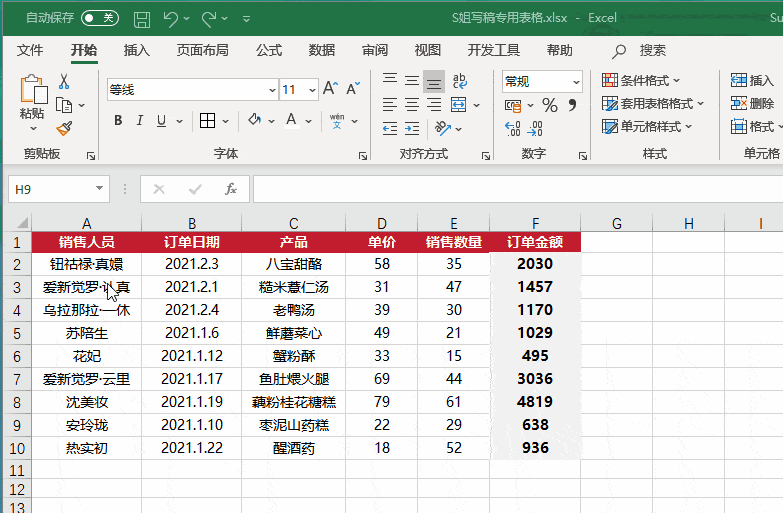Click the wén phonetic guide icon
The image size is (783, 513).
point(337,120)
